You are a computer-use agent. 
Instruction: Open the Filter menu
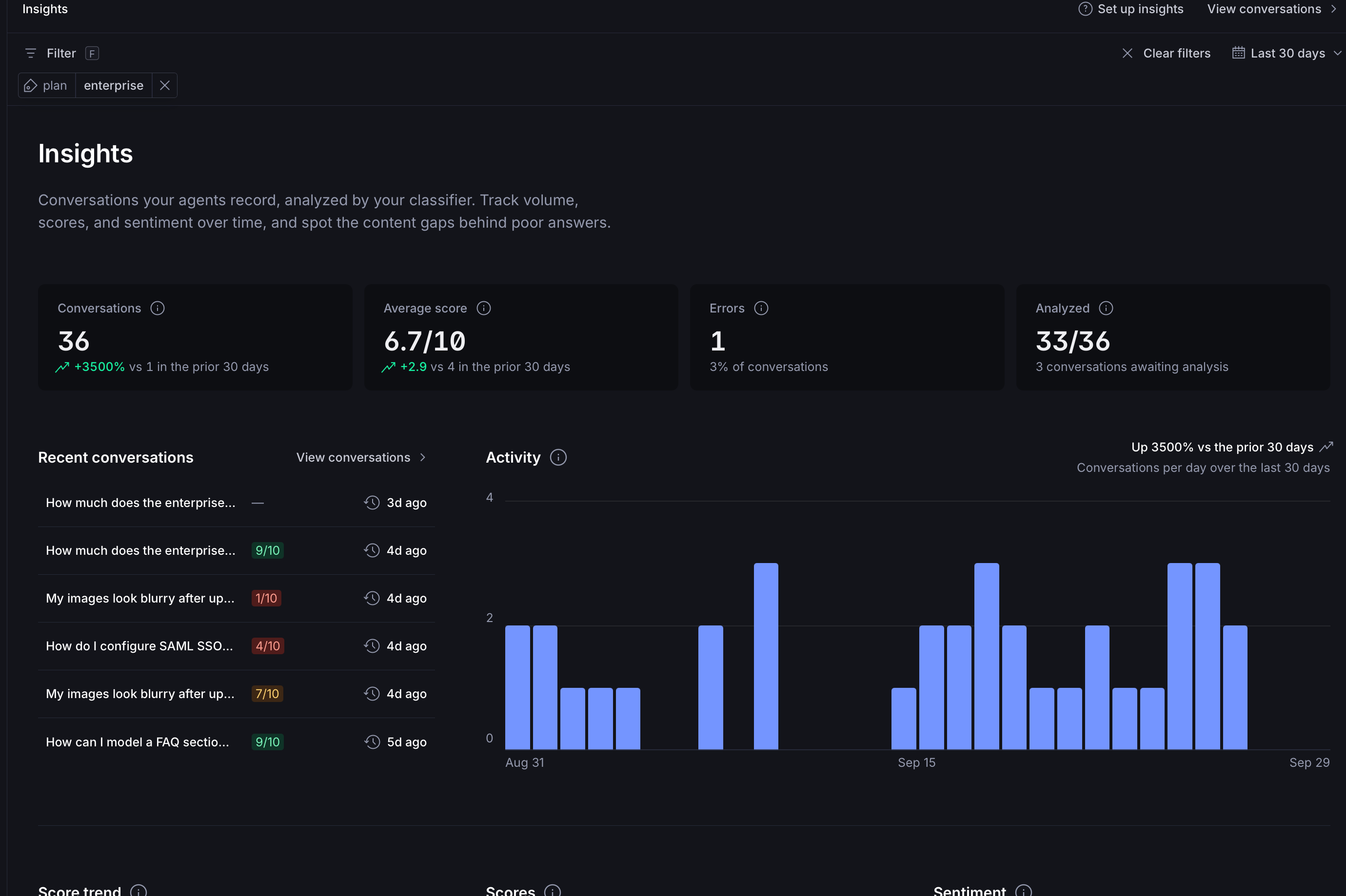pos(61,53)
